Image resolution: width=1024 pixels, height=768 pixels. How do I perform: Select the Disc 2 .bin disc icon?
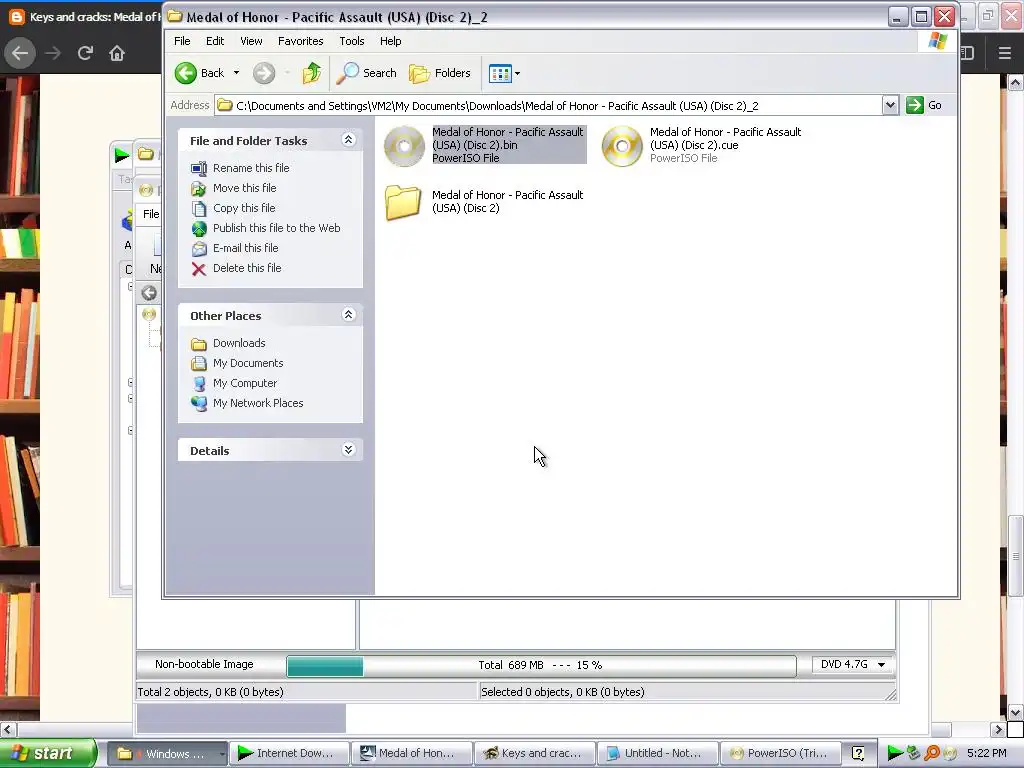404,146
